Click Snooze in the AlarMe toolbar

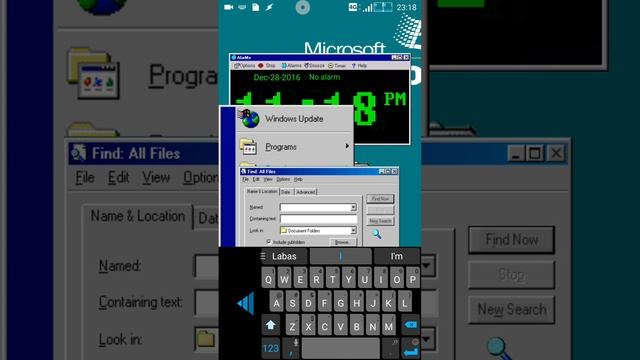[x=314, y=65]
